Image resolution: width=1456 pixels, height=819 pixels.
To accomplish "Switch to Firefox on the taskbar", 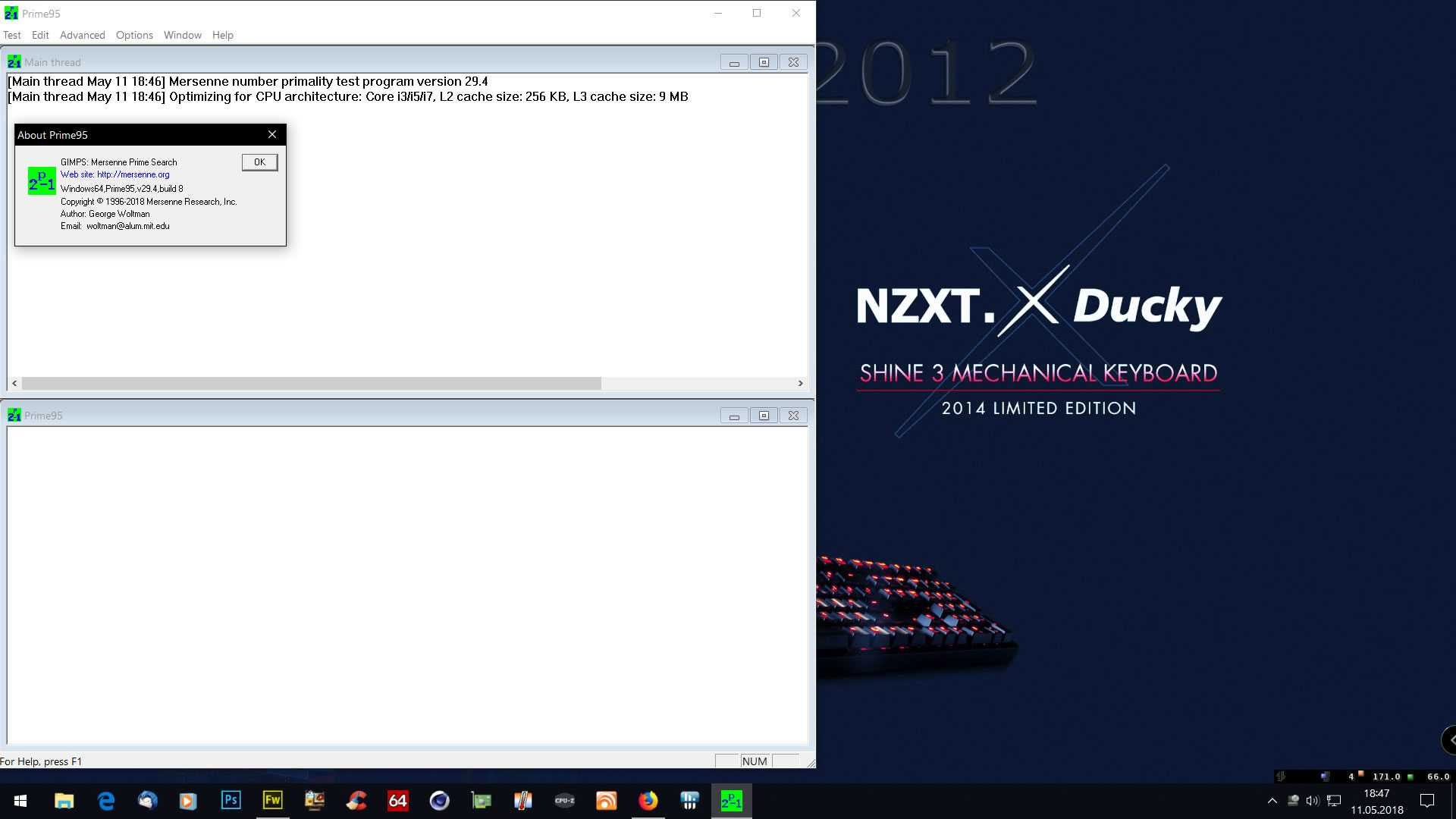I will pyautogui.click(x=648, y=801).
